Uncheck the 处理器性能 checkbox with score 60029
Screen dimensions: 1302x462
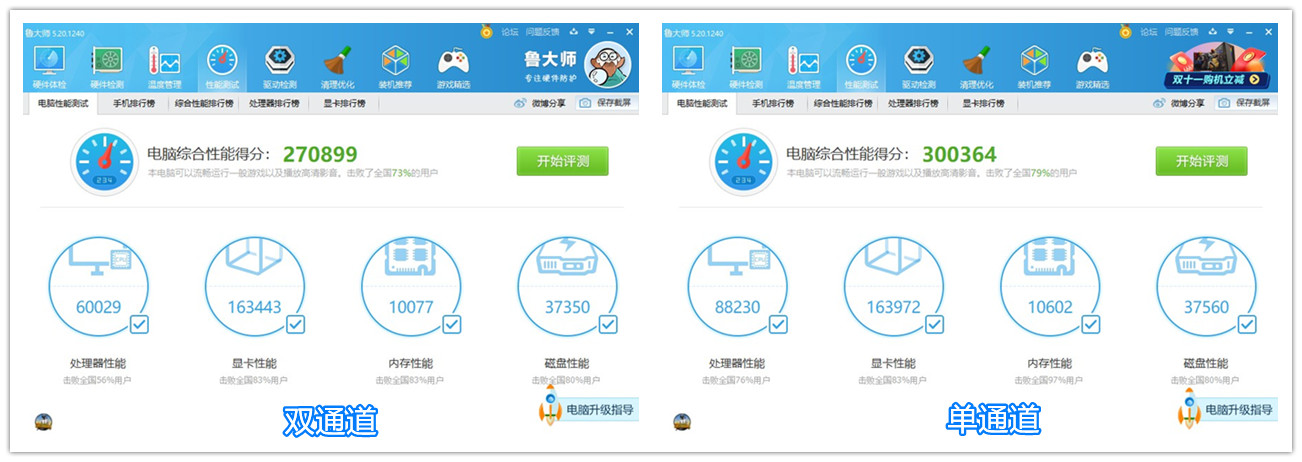[x=139, y=324]
